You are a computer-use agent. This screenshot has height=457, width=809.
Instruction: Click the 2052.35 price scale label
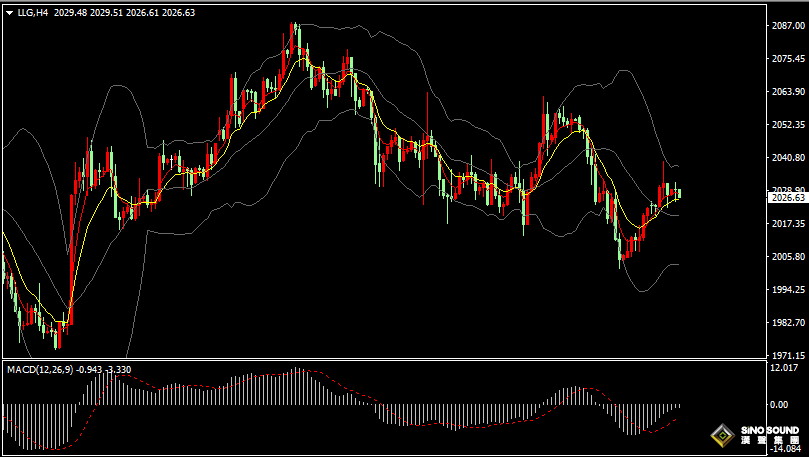(x=788, y=125)
